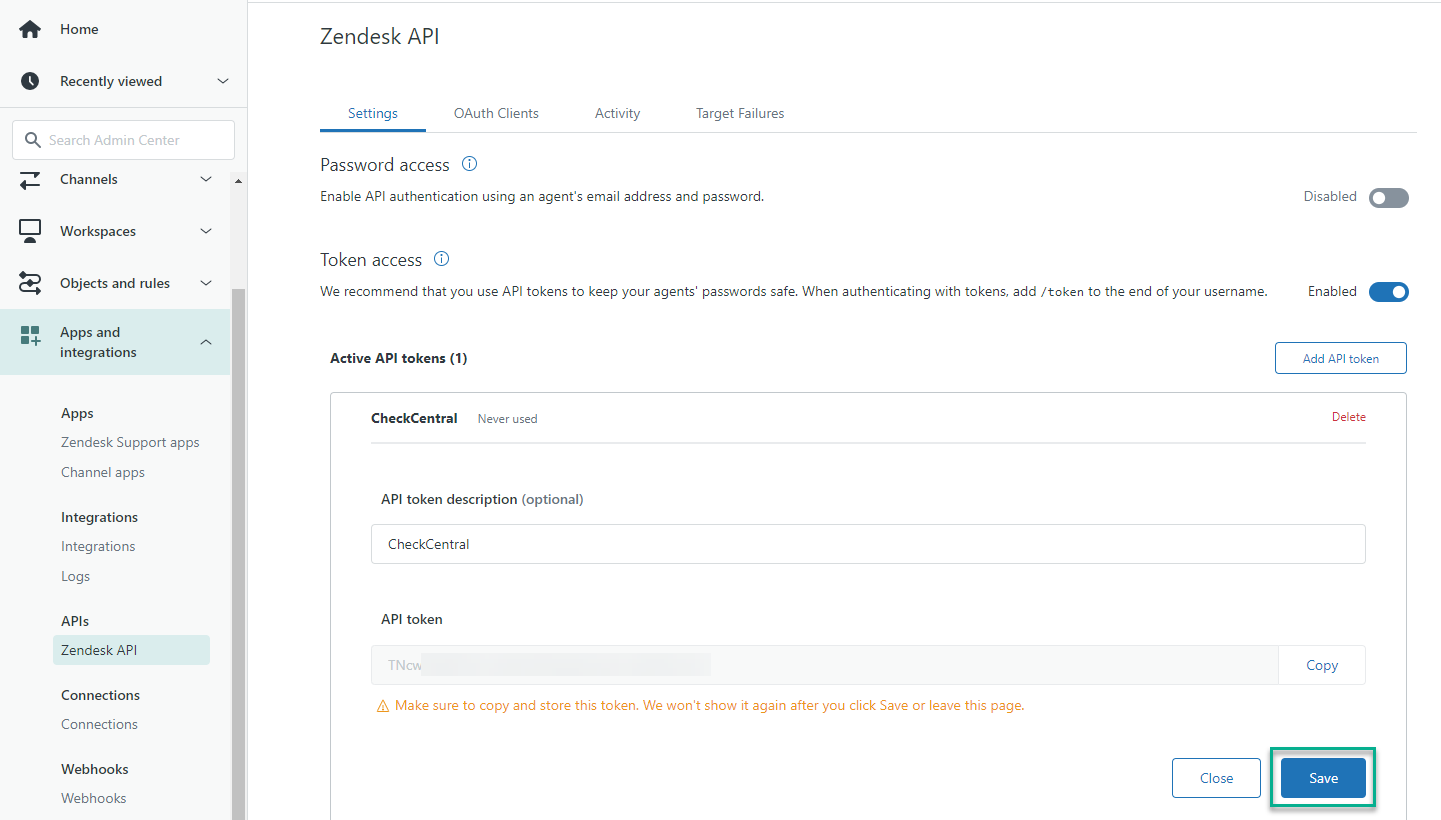Disable the Token access toggle
The height and width of the screenshot is (820, 1441).
pos(1389,292)
